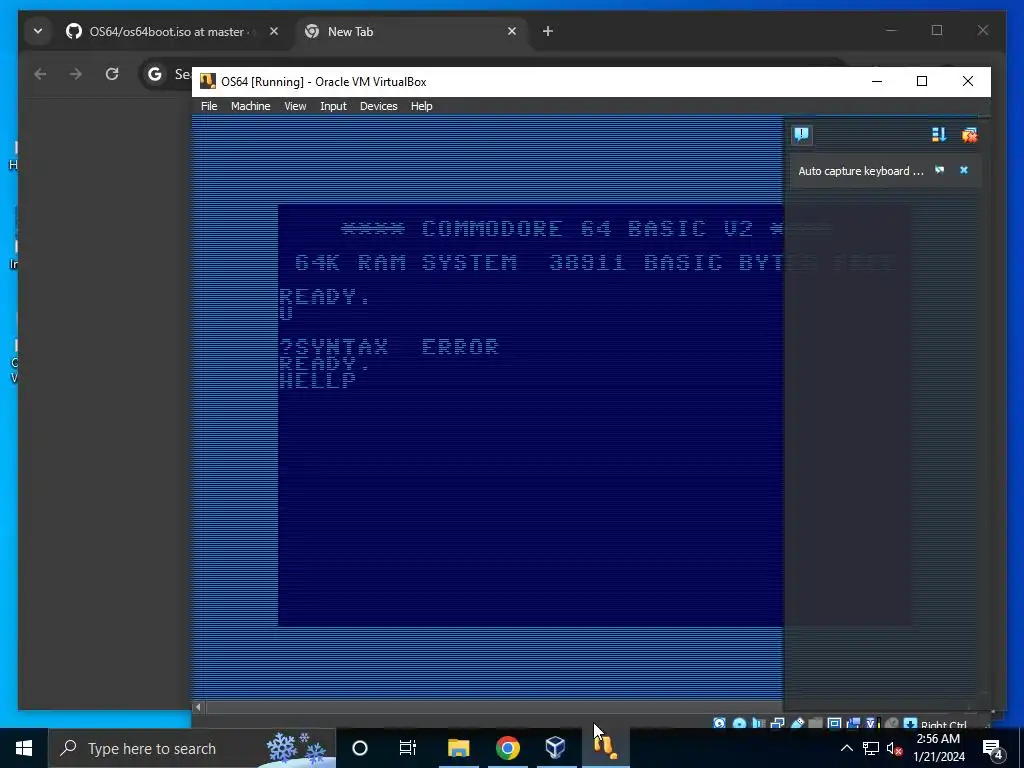The image size is (1024, 768).
Task: Click the CPU virtualization status icon
Action: (873, 724)
